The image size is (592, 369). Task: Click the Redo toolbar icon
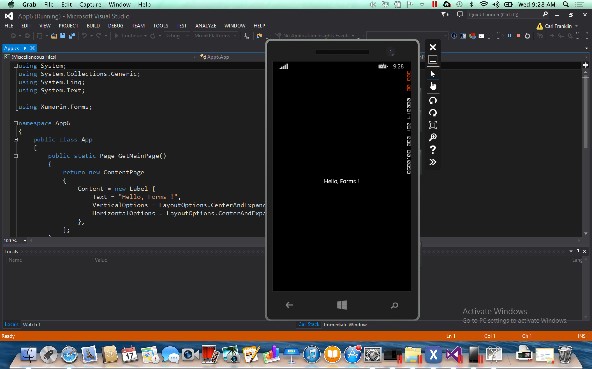(x=99, y=36)
